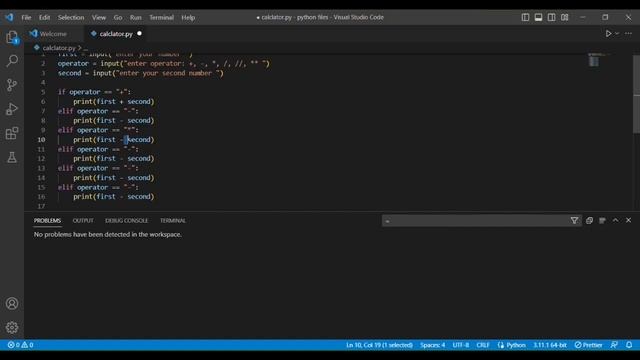Open Source Control view
640x360 pixels.
pyautogui.click(x=12, y=85)
